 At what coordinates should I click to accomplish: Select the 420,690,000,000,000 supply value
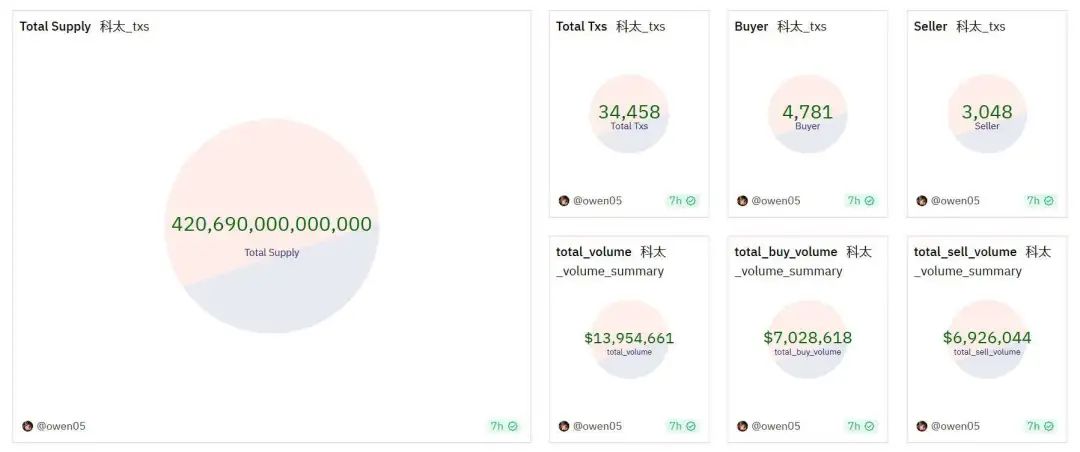point(271,225)
